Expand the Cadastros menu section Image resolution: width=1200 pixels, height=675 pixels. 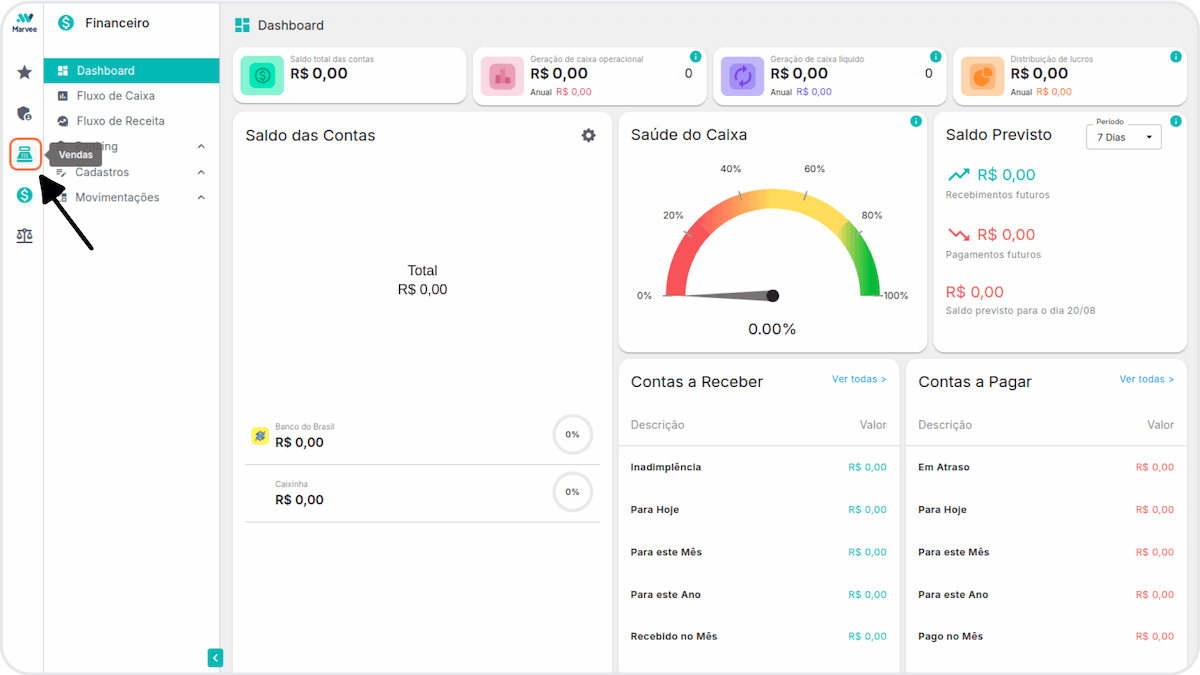click(x=132, y=172)
